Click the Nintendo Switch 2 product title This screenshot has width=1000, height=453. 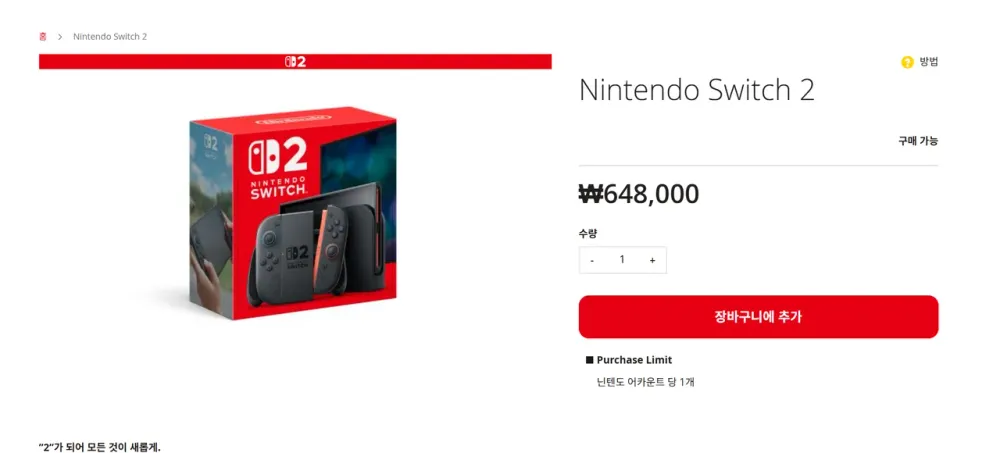(696, 90)
